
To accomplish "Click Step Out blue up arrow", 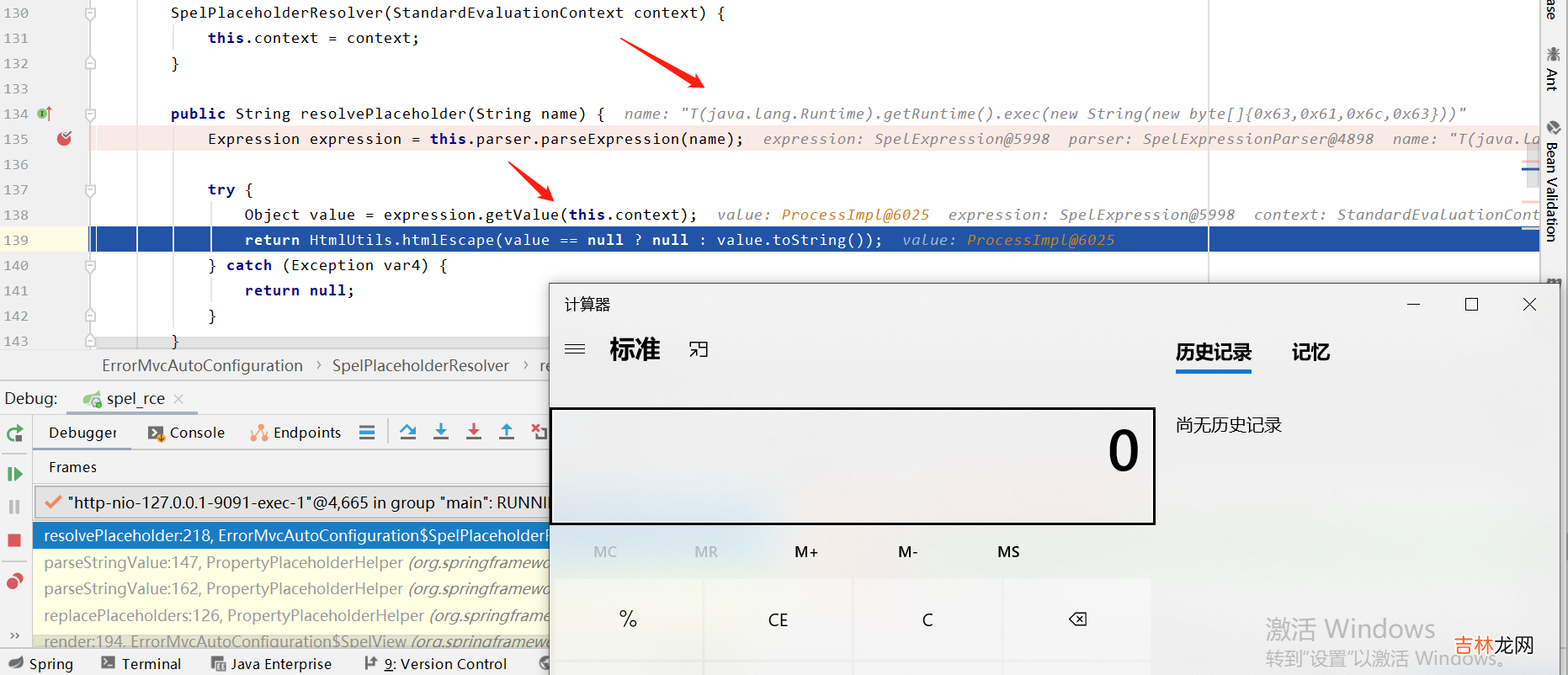I will (x=507, y=432).
